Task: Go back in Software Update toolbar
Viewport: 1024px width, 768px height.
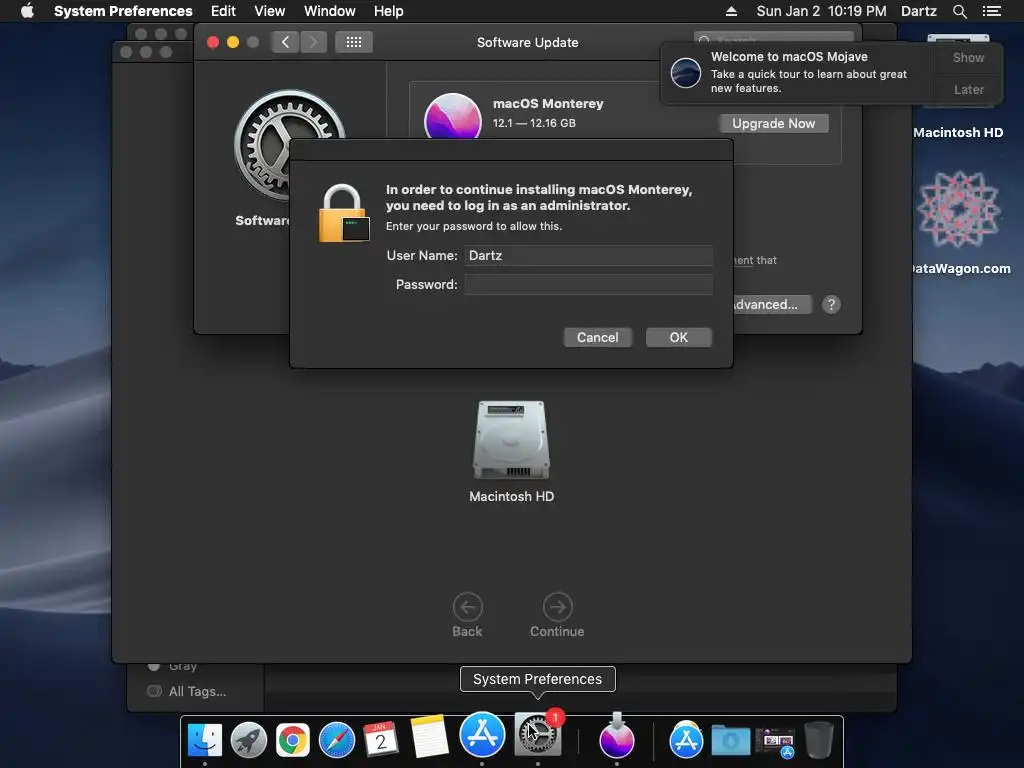Action: pyautogui.click(x=285, y=42)
